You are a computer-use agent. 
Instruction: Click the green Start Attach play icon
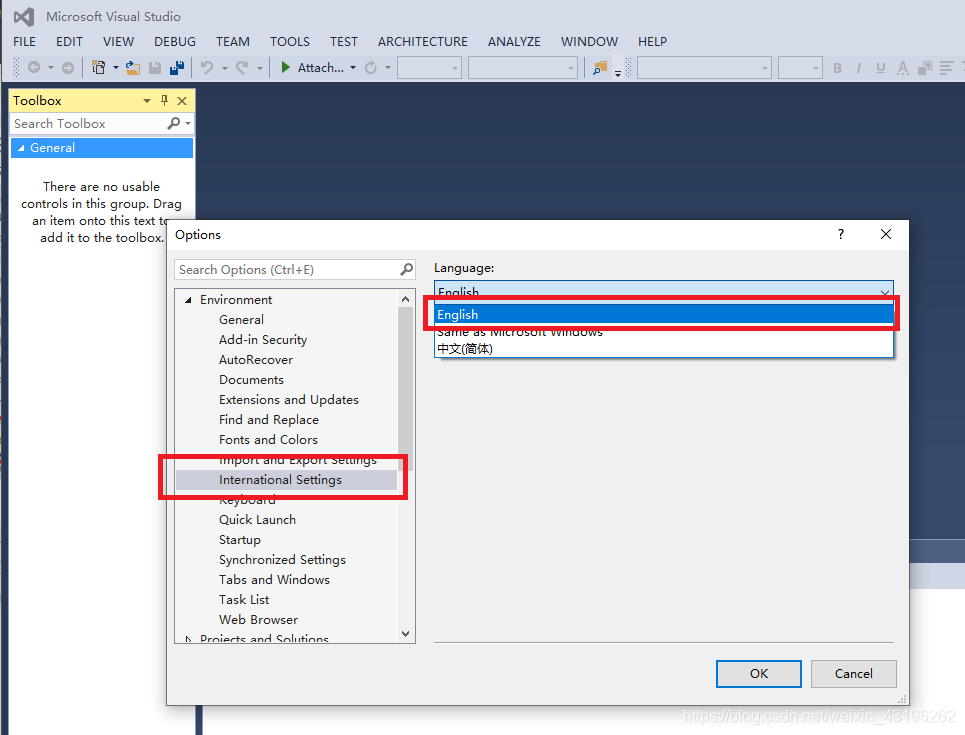(x=286, y=67)
